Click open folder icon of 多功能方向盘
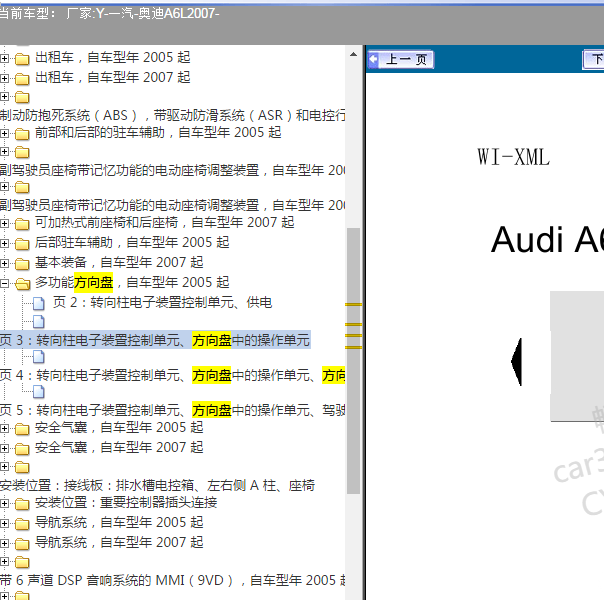The width and height of the screenshot is (604, 600). [x=22, y=284]
